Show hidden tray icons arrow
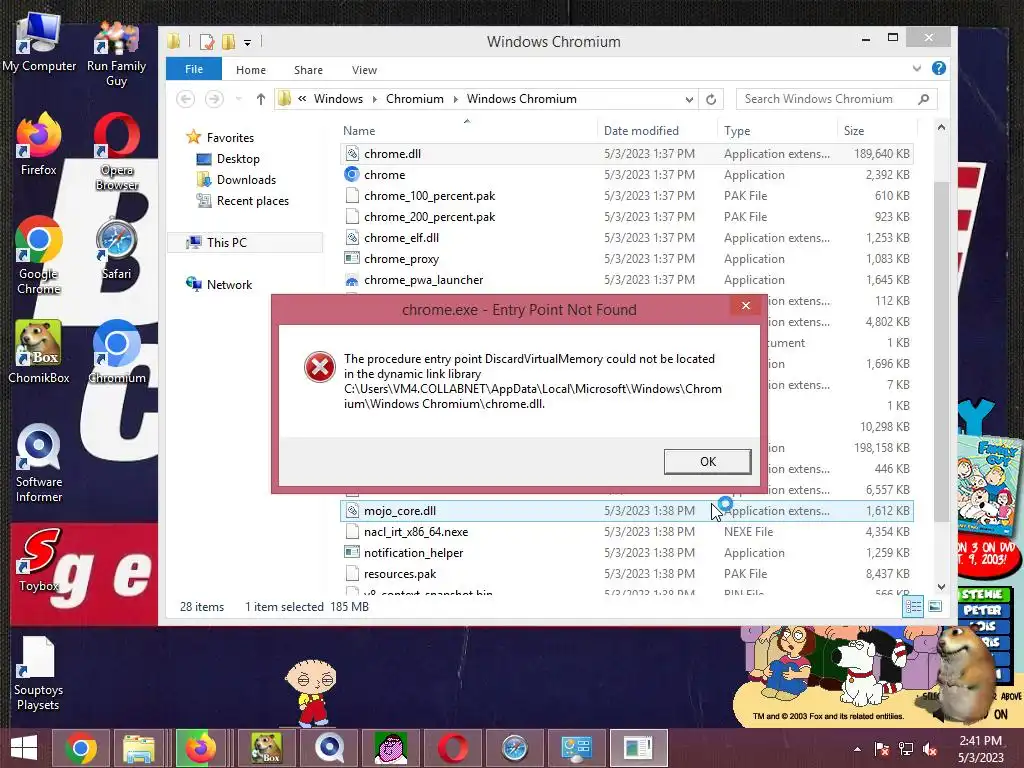The image size is (1024, 768). (857, 749)
